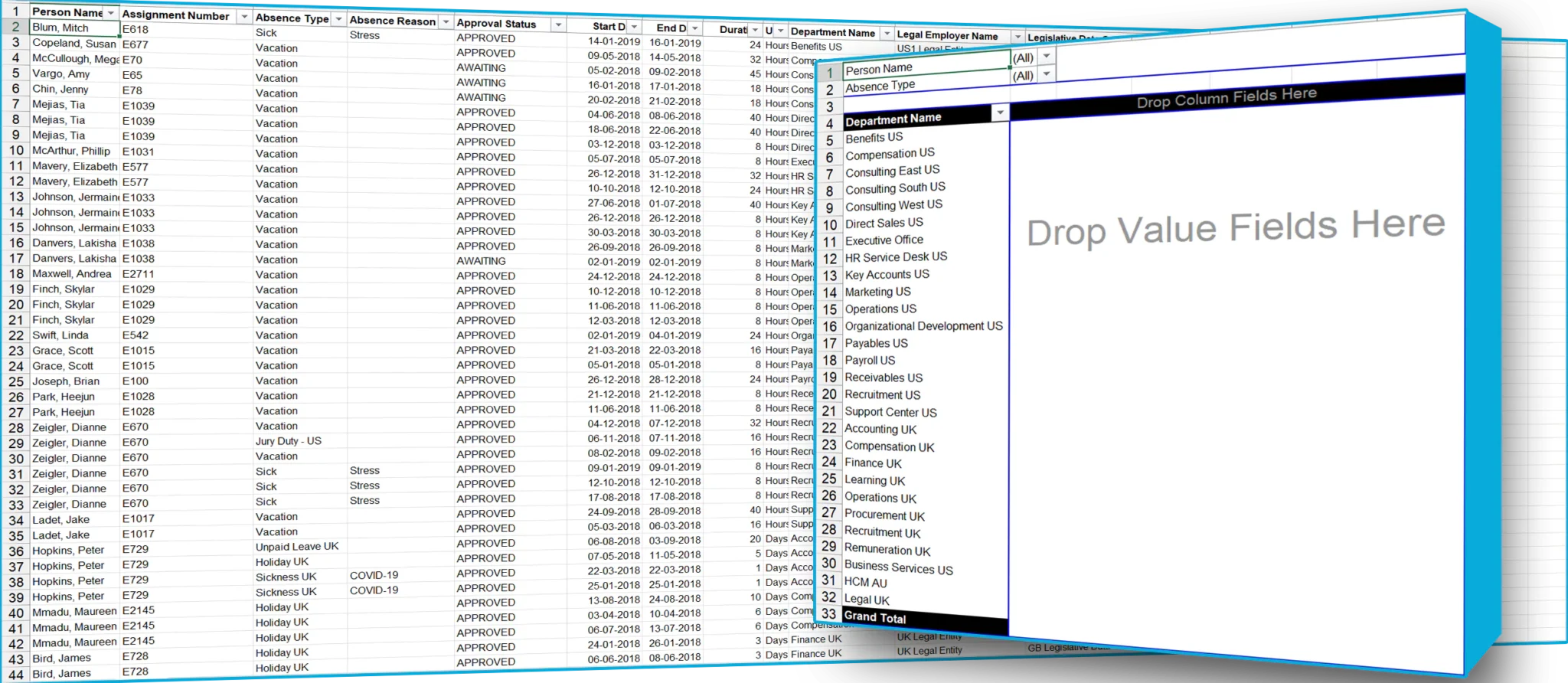
Task: Click the Start Date column filter arrow
Action: pyautogui.click(x=633, y=28)
